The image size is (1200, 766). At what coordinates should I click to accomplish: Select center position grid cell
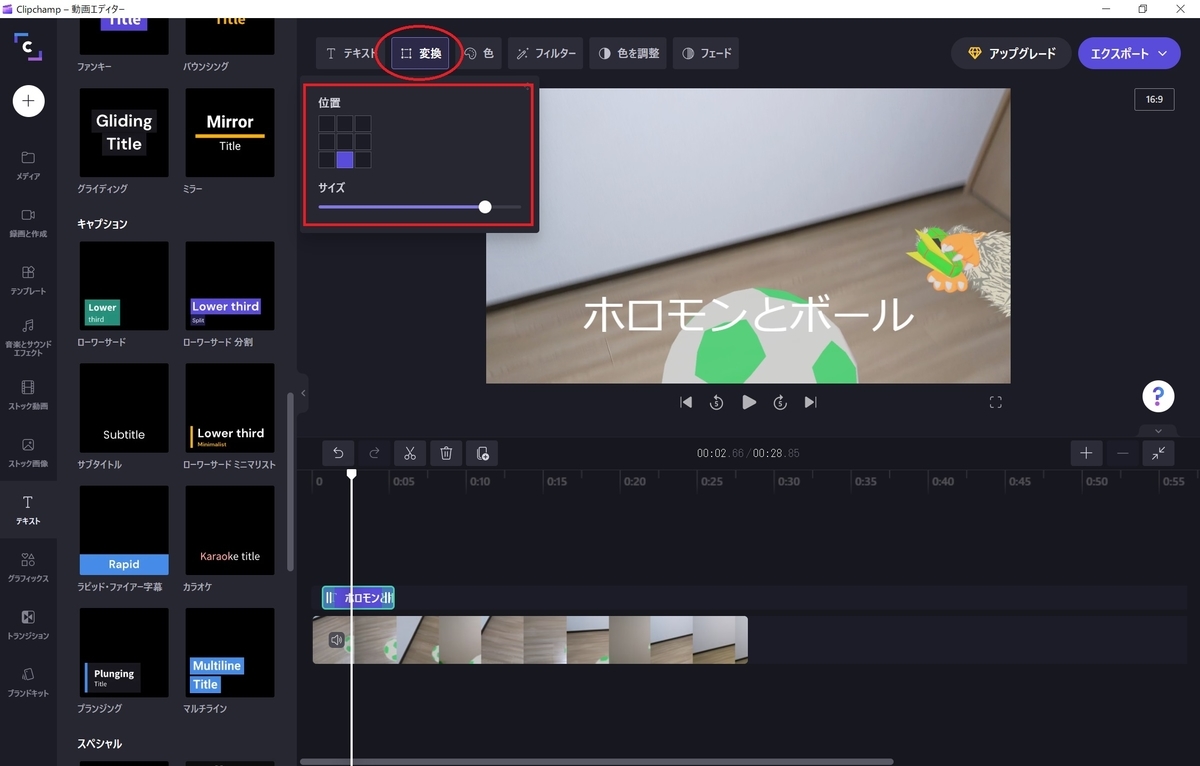click(345, 142)
